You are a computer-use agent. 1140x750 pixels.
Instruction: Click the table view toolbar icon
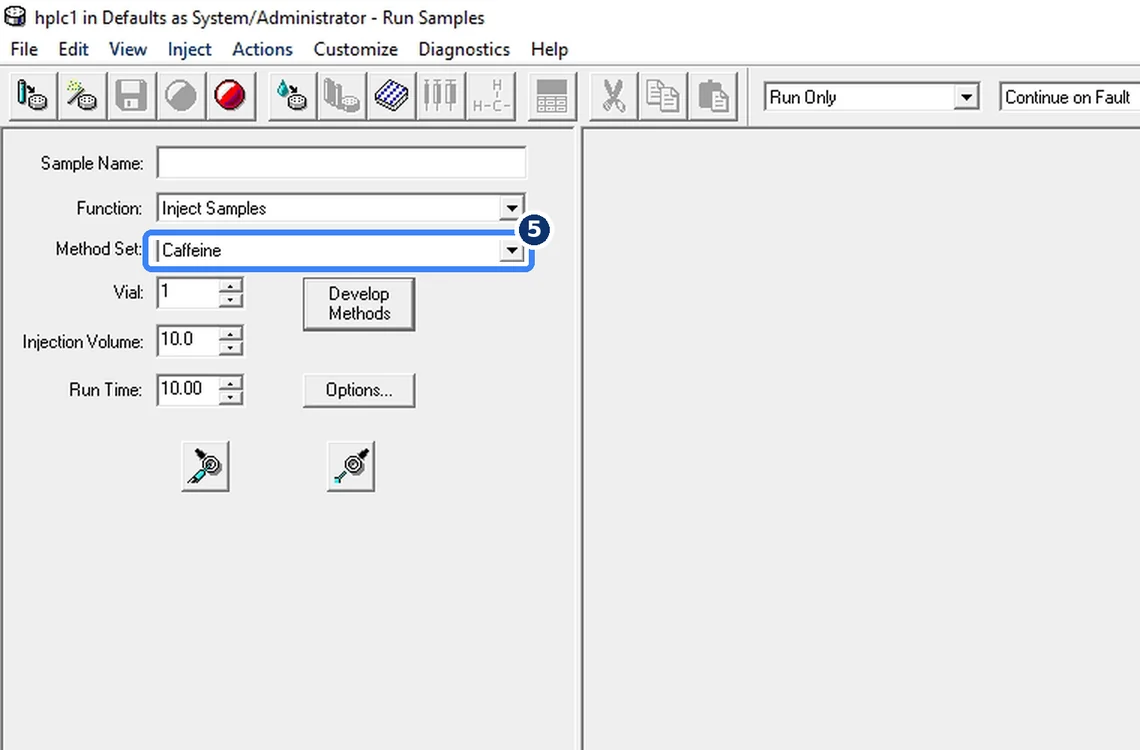551,96
